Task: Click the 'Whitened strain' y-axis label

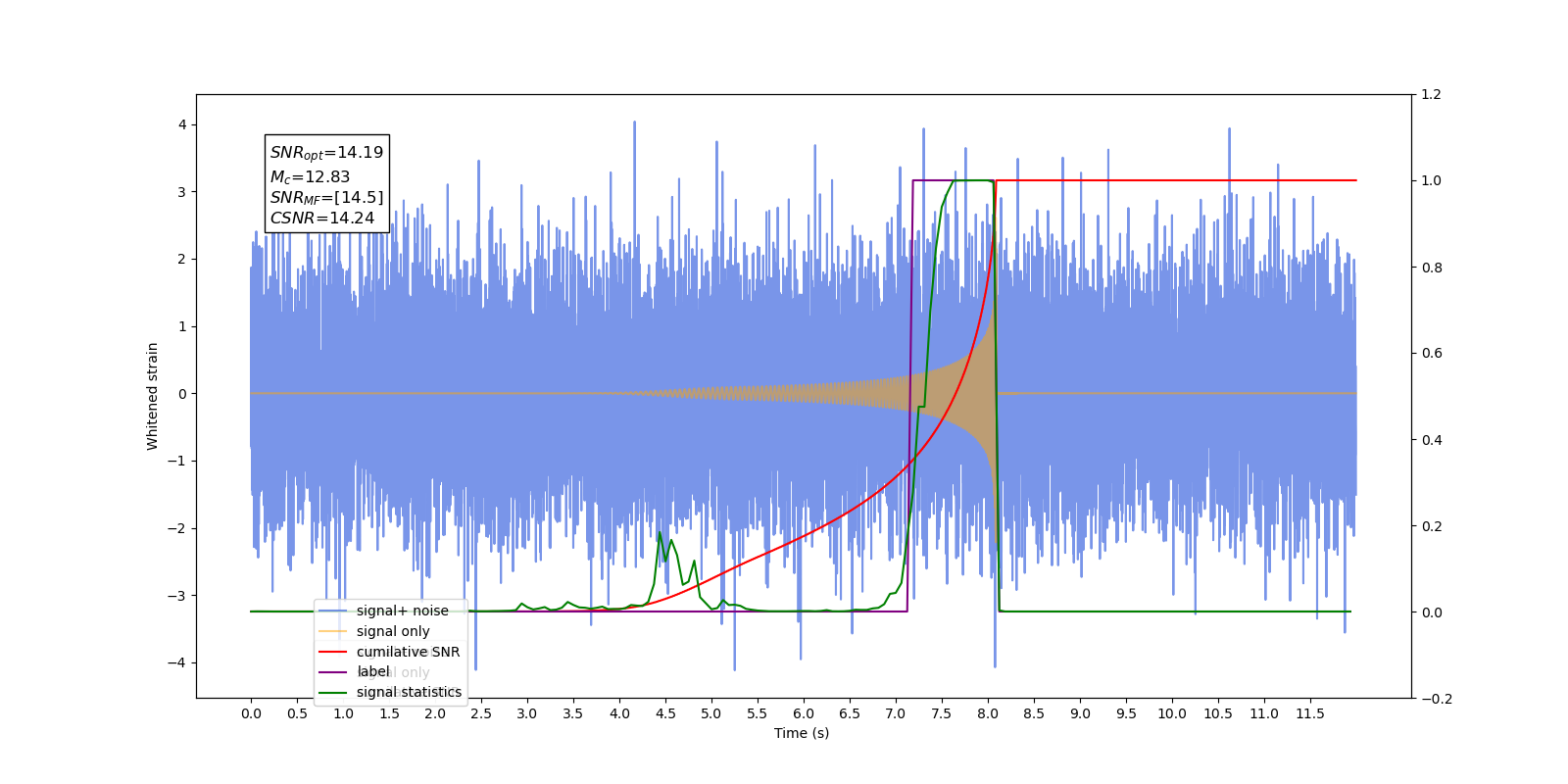Action: (x=152, y=396)
